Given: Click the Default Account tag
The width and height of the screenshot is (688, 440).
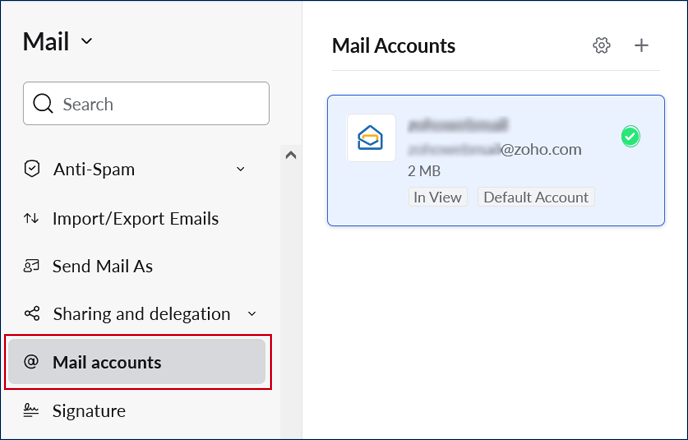Looking at the screenshot, I should click(x=536, y=197).
